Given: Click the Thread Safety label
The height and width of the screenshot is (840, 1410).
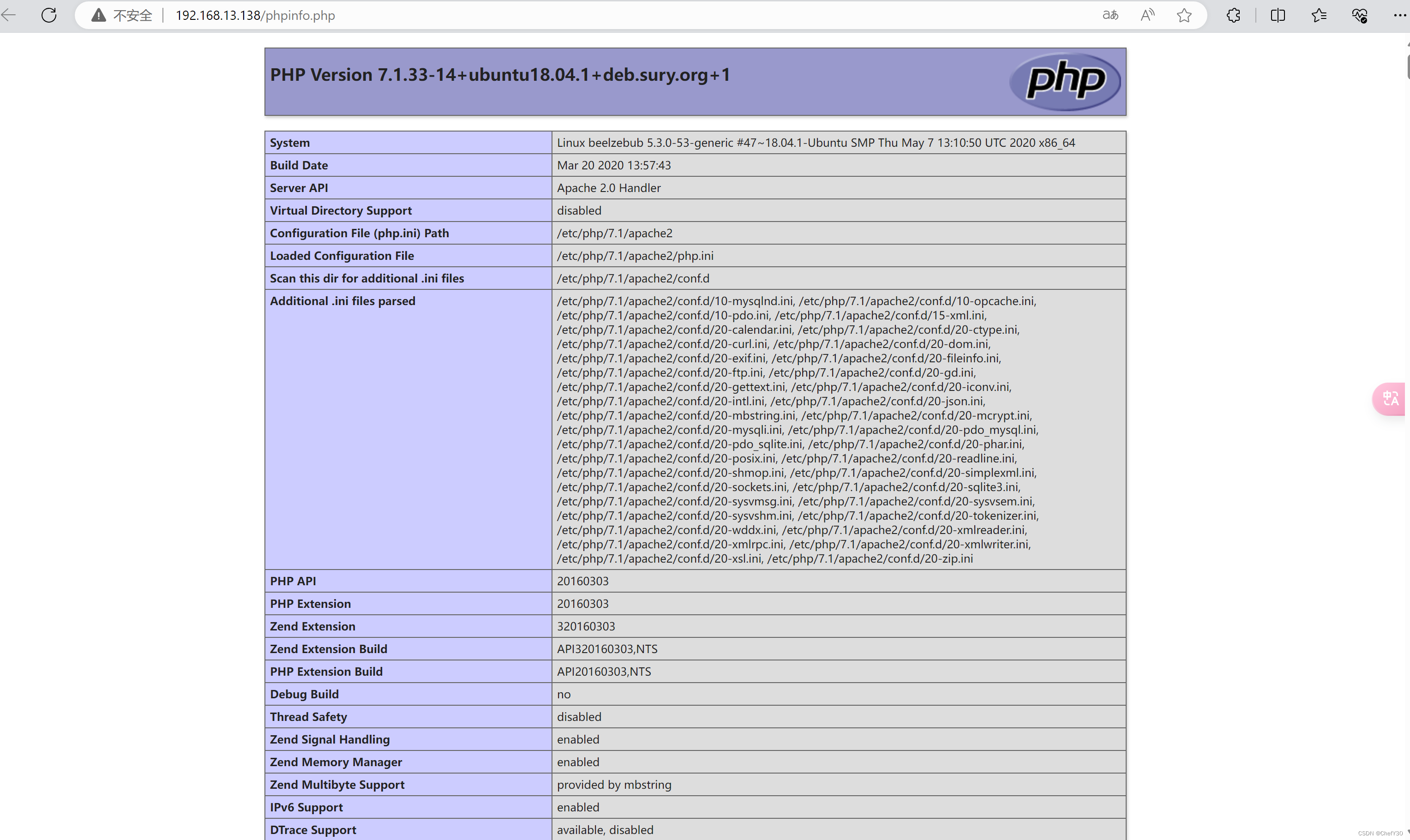Looking at the screenshot, I should 308,717.
